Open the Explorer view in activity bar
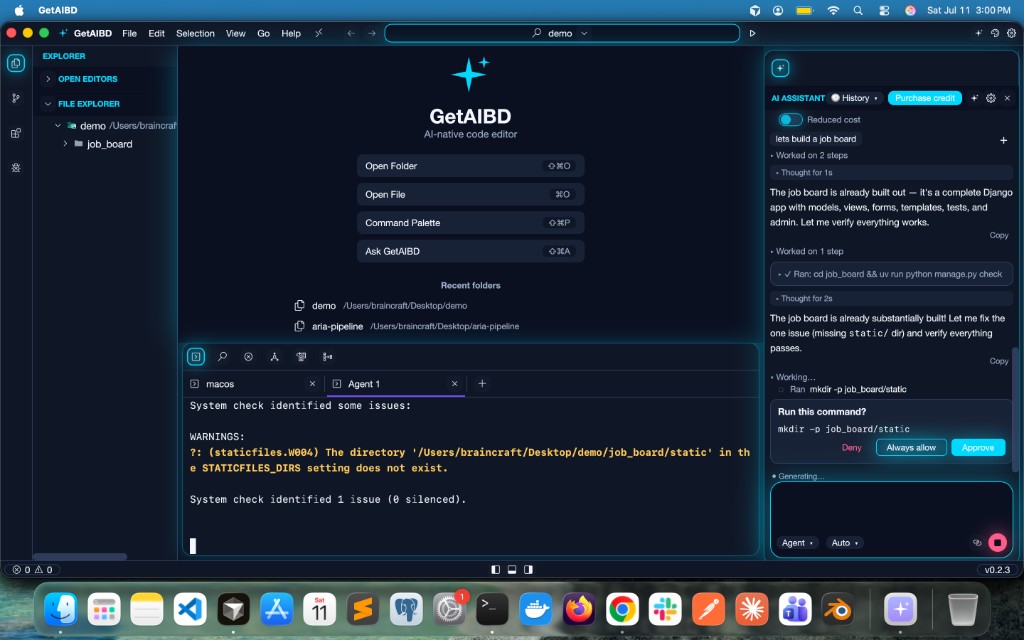Screen dimensions: 1024x640 click(x=16, y=63)
